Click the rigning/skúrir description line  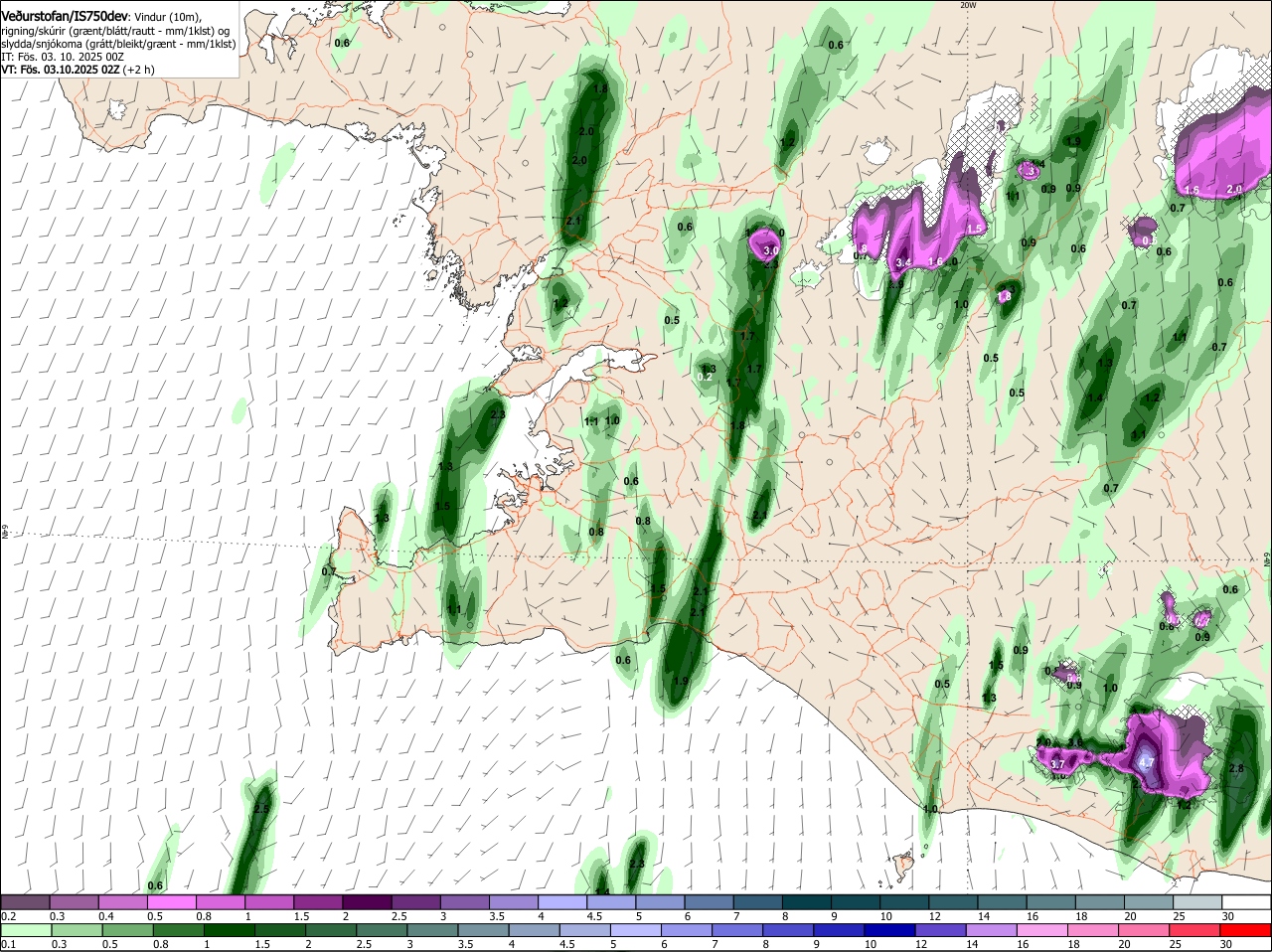(115, 31)
